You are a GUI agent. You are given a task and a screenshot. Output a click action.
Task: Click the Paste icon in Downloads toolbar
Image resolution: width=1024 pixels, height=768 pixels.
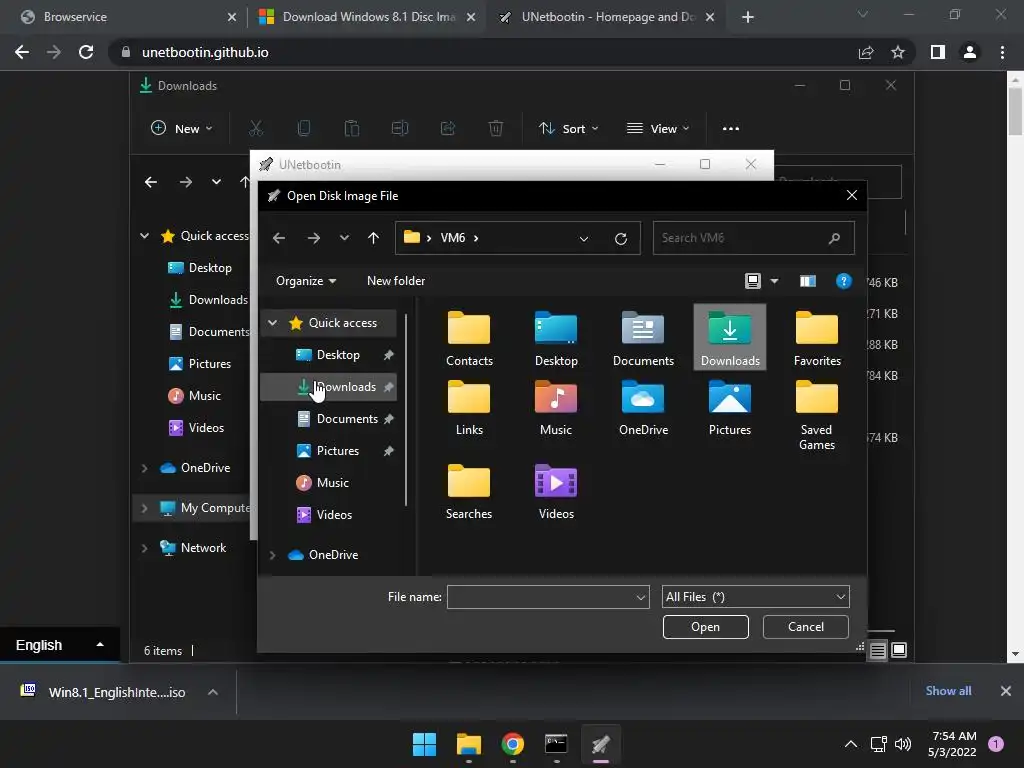pyautogui.click(x=352, y=128)
